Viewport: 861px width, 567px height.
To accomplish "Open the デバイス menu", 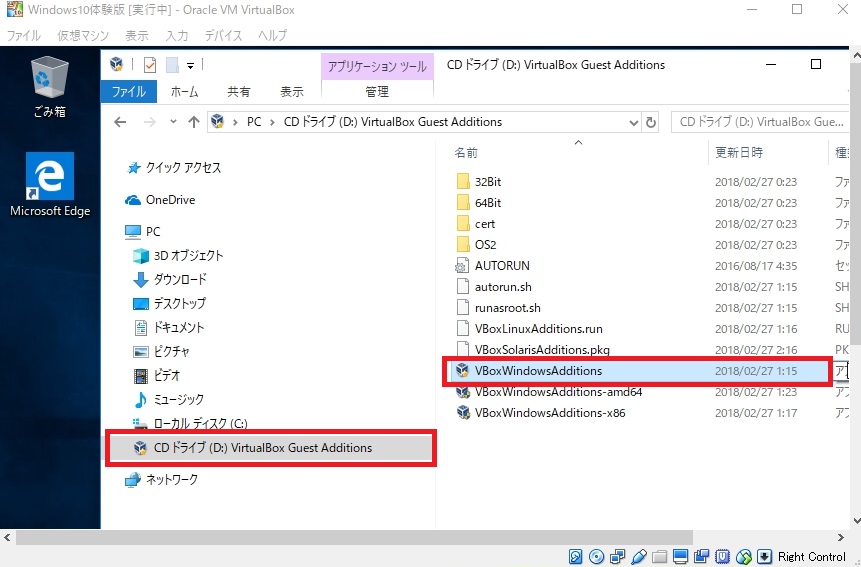I will coord(223,35).
